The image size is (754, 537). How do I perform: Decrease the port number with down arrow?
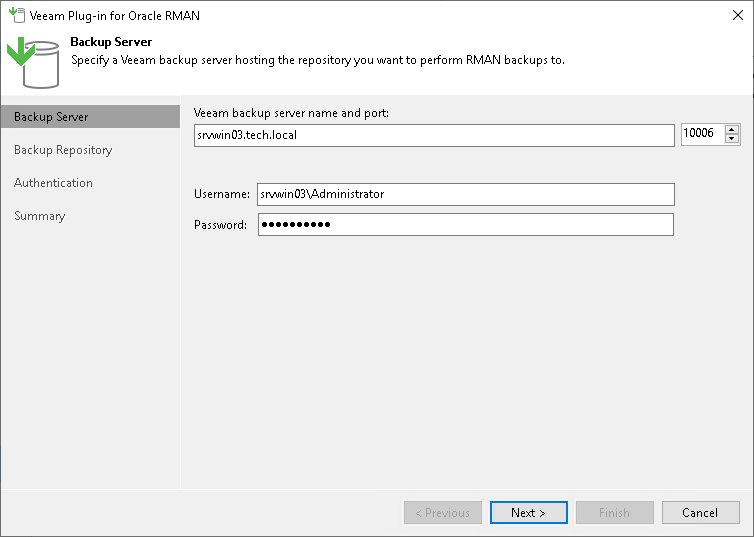[732, 139]
